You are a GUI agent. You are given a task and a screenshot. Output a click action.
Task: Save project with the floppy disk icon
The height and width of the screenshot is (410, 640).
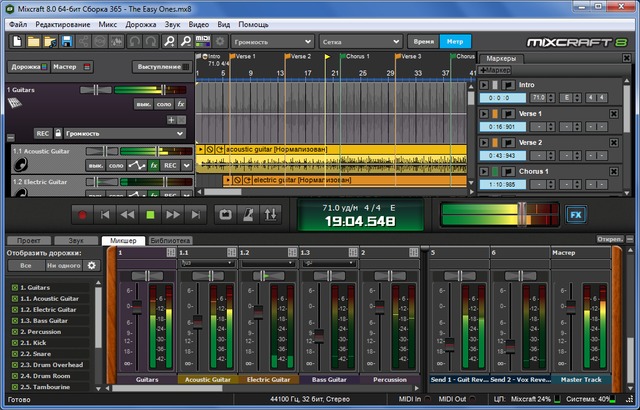point(66,42)
